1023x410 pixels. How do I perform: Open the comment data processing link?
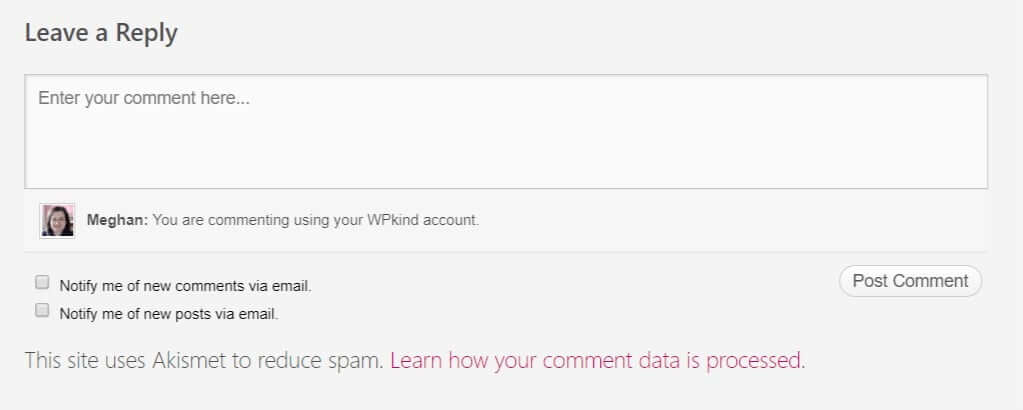[x=598, y=360]
